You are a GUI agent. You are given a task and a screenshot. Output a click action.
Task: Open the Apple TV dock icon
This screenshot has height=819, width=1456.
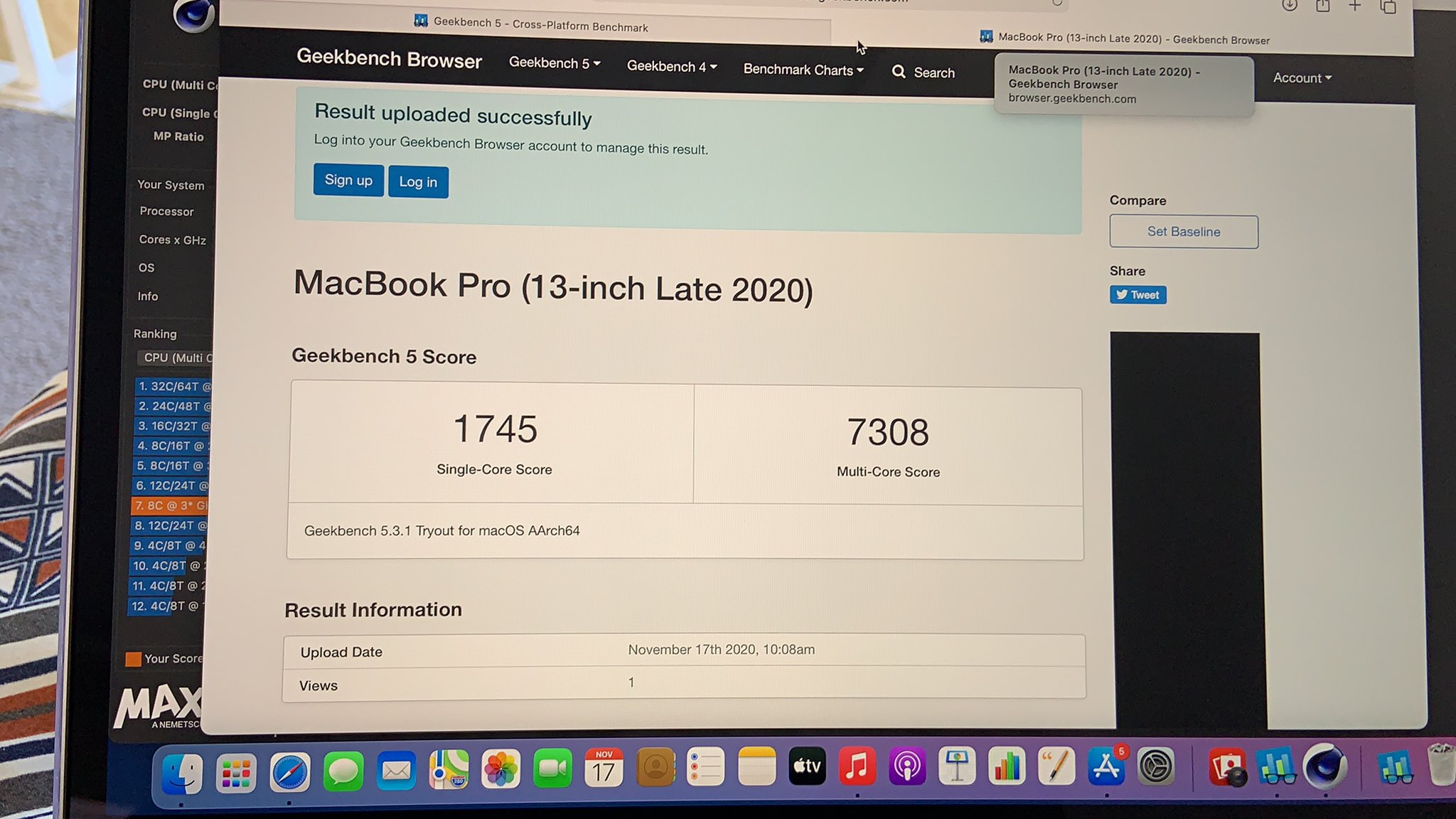[x=807, y=766]
